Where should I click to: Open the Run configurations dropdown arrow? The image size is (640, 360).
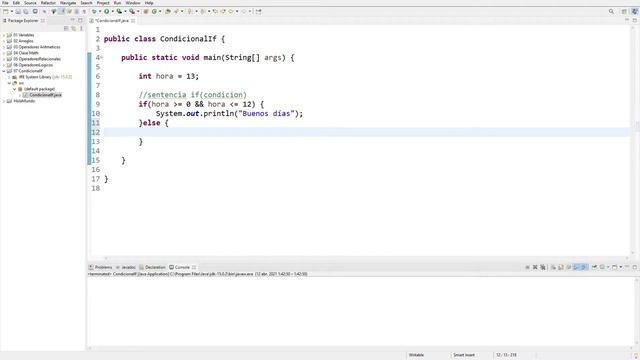tap(113, 11)
